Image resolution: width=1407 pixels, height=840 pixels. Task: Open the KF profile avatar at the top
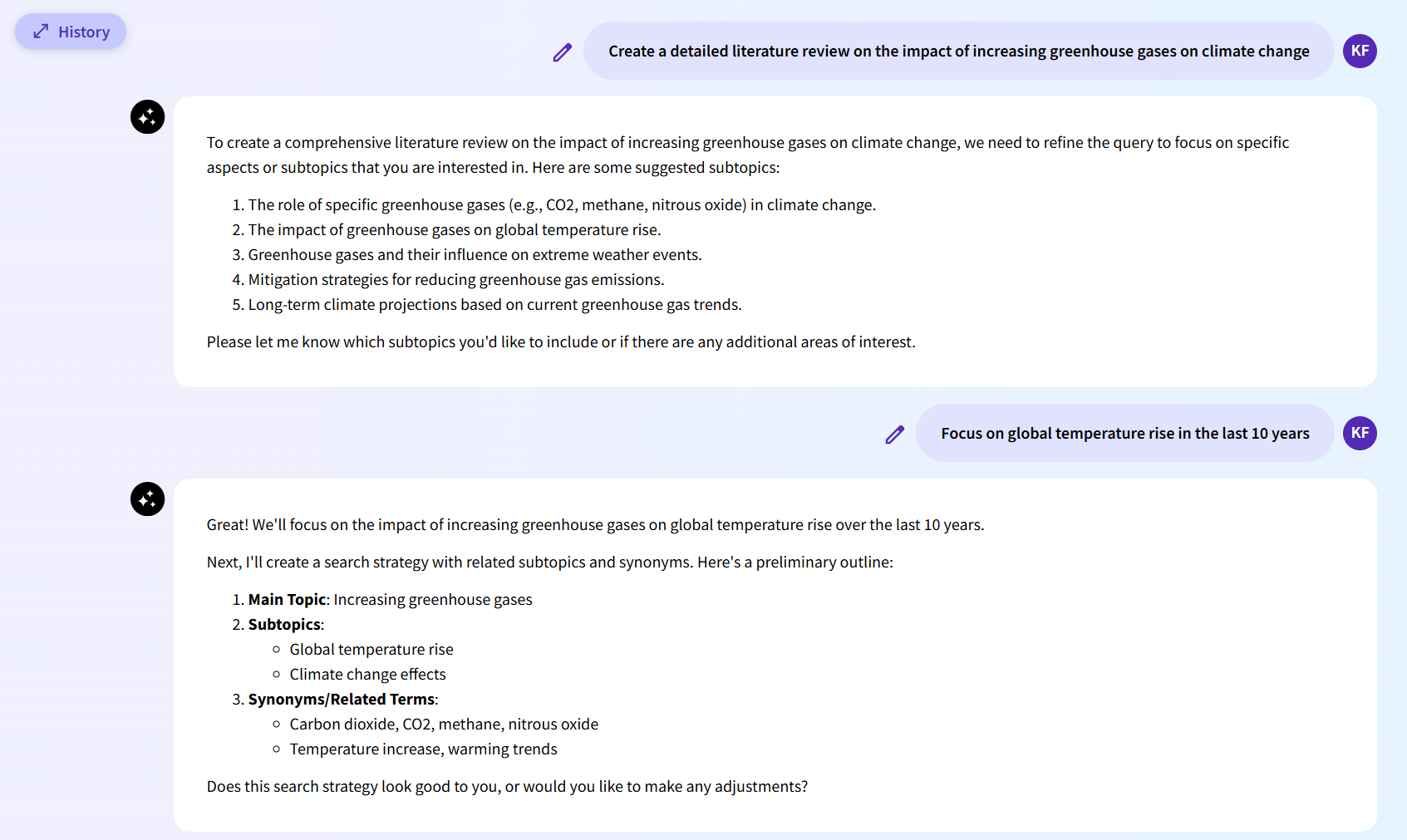(1360, 51)
